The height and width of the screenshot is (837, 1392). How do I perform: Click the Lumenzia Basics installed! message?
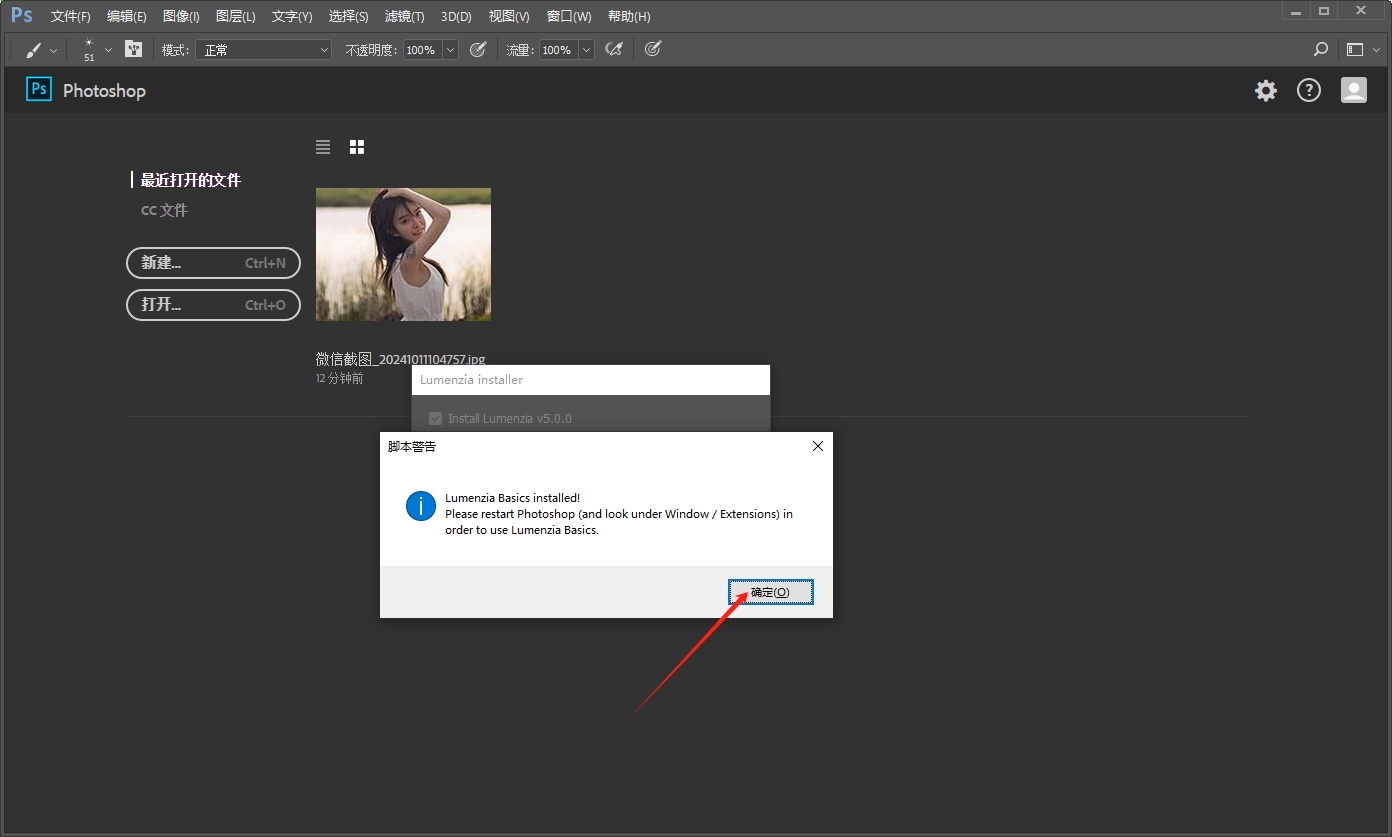click(x=512, y=498)
